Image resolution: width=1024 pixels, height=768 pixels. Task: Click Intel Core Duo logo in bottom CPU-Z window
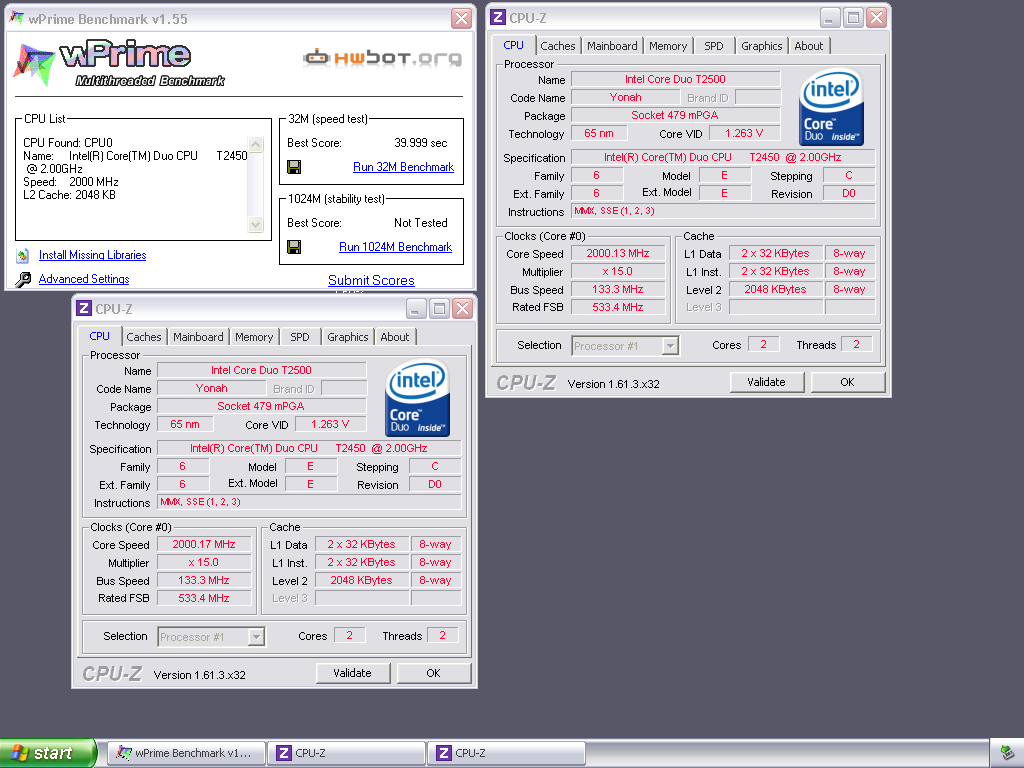pyautogui.click(x=417, y=398)
